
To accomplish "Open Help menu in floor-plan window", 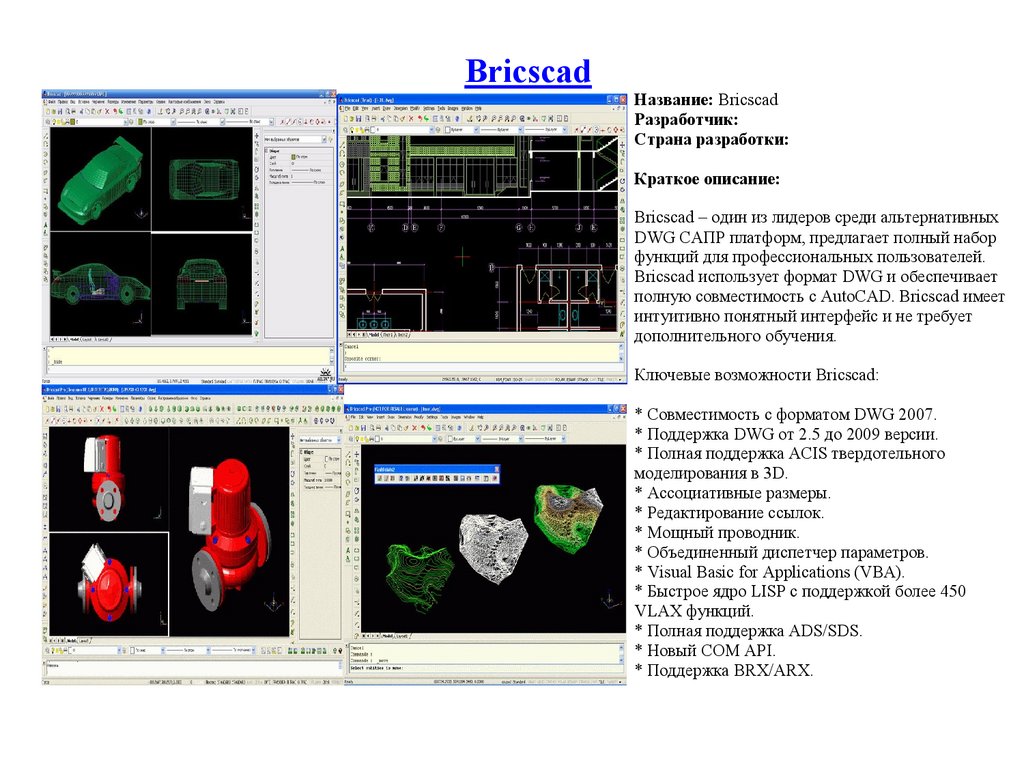I will click(x=478, y=108).
